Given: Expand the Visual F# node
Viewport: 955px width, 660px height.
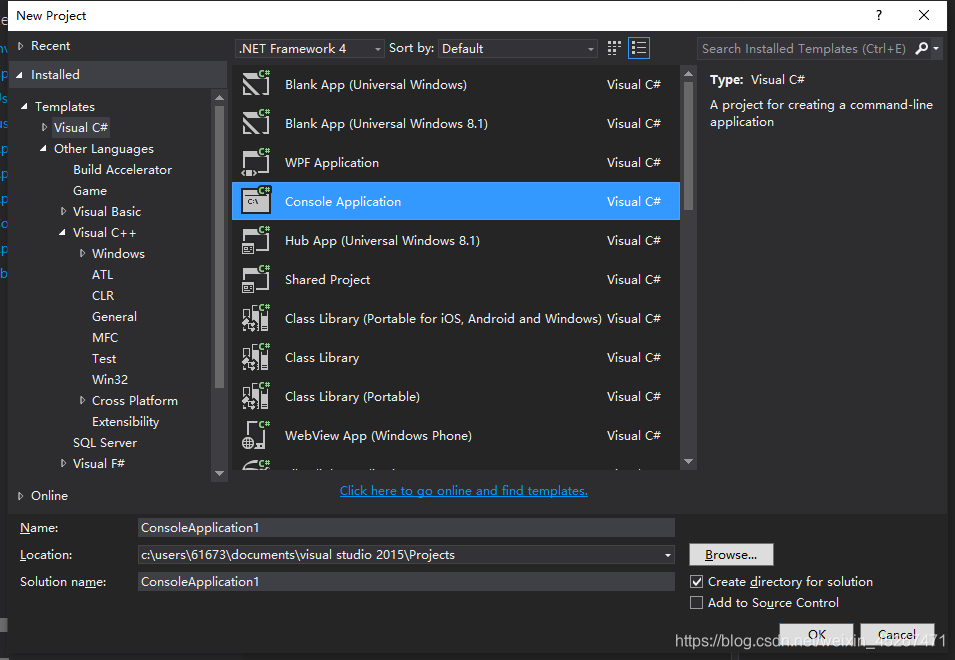Looking at the screenshot, I should (x=63, y=463).
